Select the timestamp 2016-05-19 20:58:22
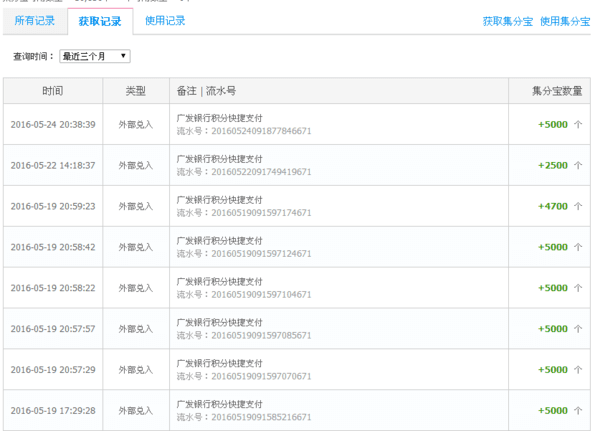The image size is (600, 431). (53, 288)
